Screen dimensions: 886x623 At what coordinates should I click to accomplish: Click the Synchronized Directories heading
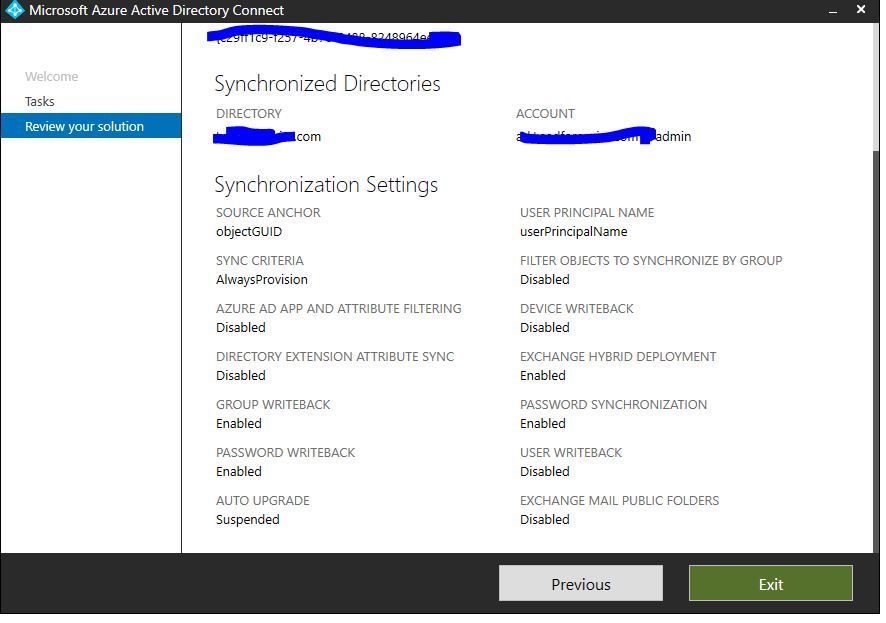pyautogui.click(x=327, y=84)
